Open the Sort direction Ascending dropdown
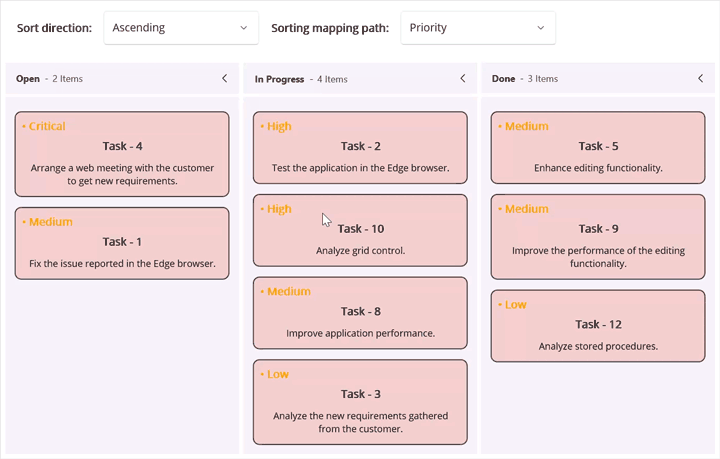Viewport: 720px width, 459px height. (181, 28)
